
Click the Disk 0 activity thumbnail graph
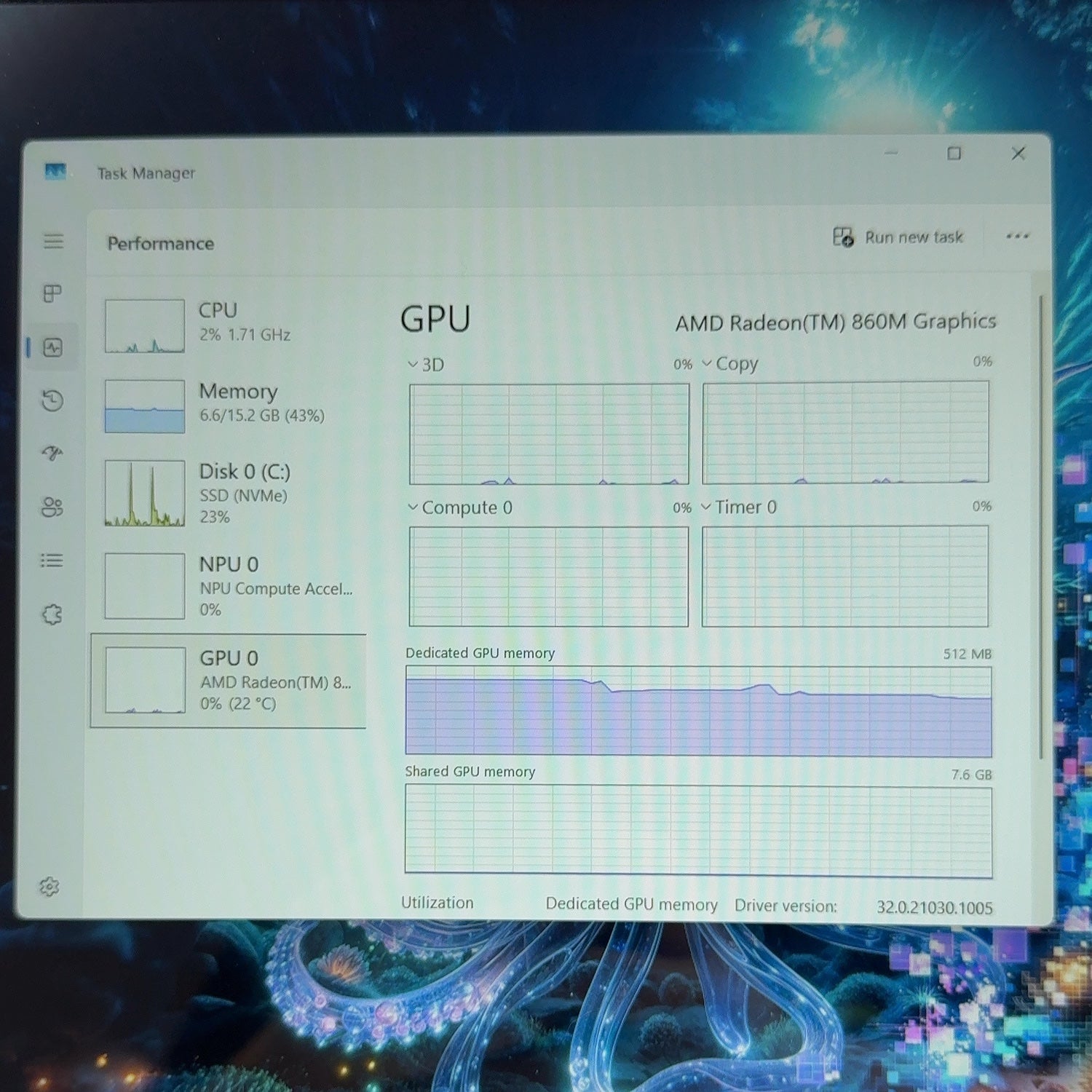tap(144, 493)
